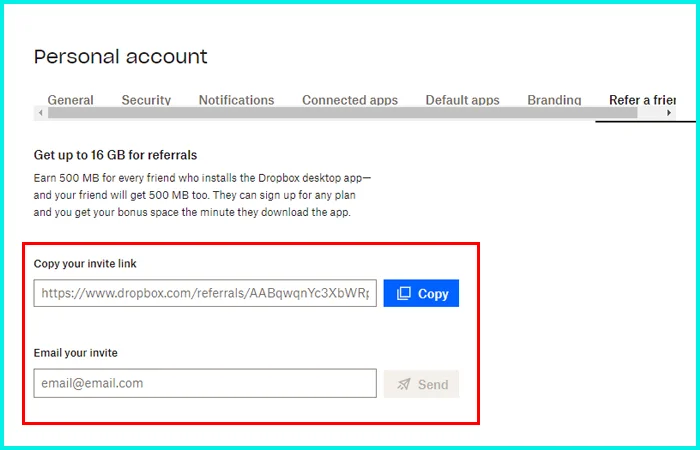
Task: Copy the referral invite link
Action: coord(421,293)
